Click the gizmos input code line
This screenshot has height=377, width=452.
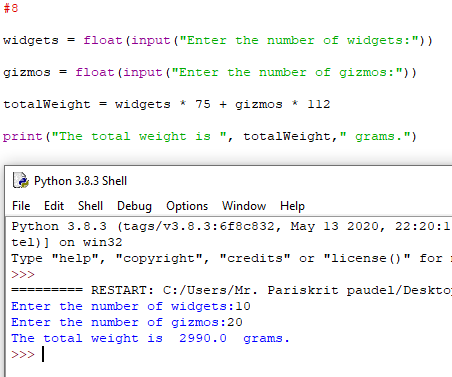[x=210, y=72]
